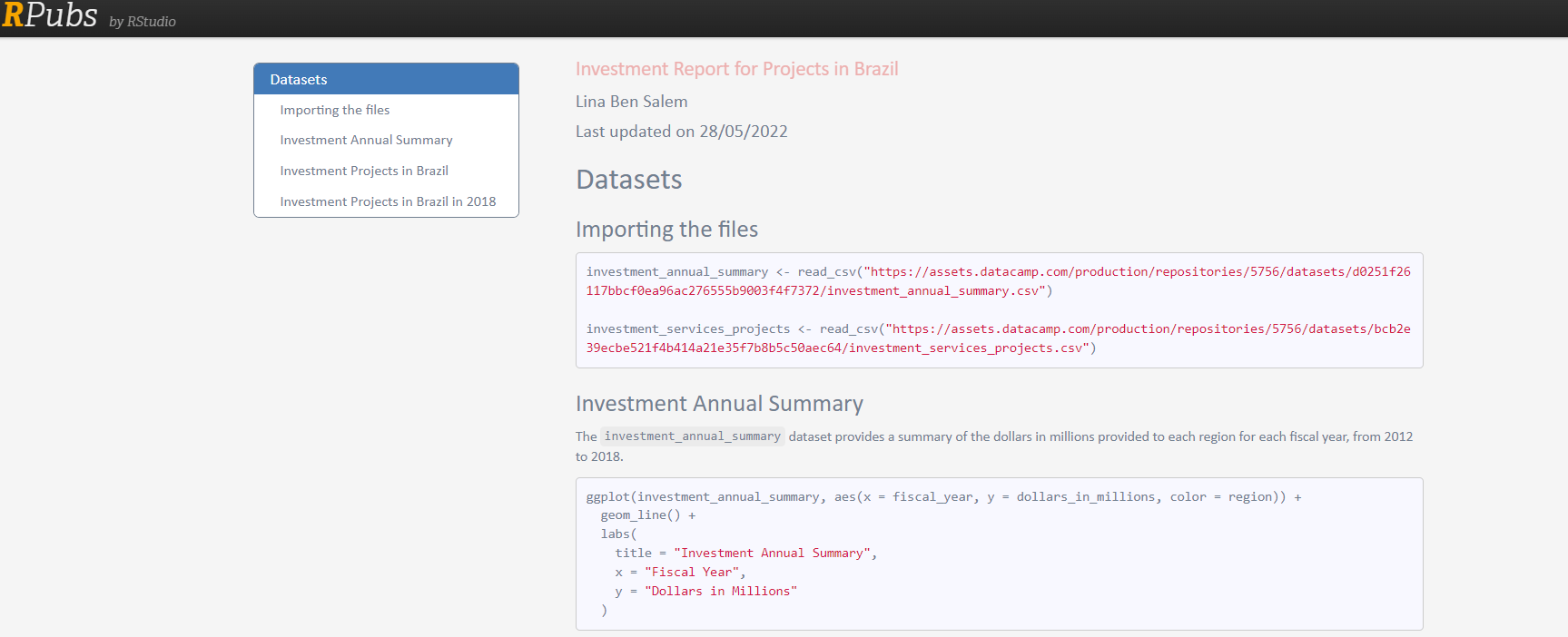The image size is (1568, 637).
Task: Click the investment_annual_summary.csv URL in code
Action: (999, 281)
